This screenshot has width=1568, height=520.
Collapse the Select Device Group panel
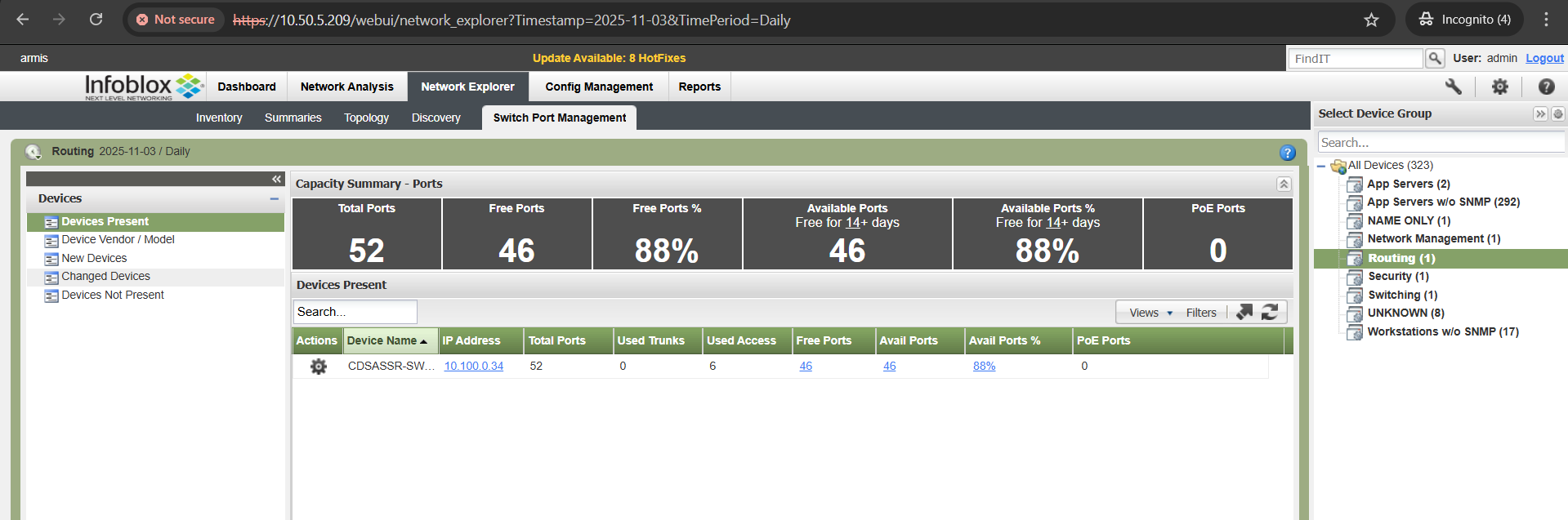[x=1540, y=113]
